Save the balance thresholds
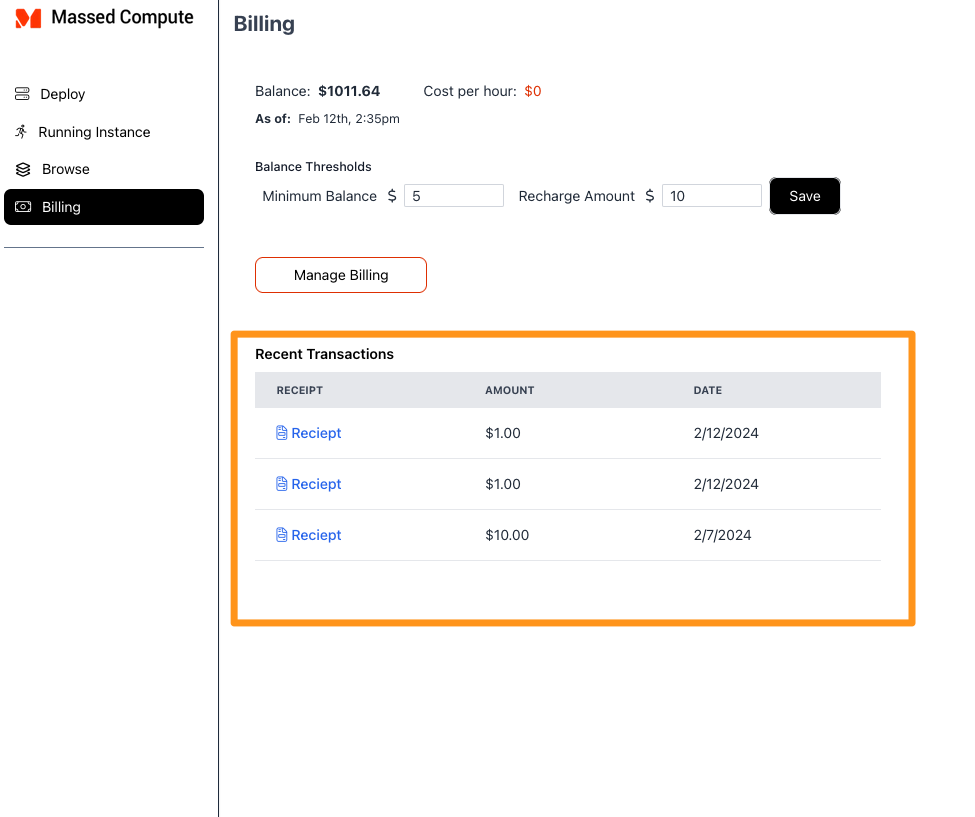This screenshot has width=975, height=817. [805, 196]
